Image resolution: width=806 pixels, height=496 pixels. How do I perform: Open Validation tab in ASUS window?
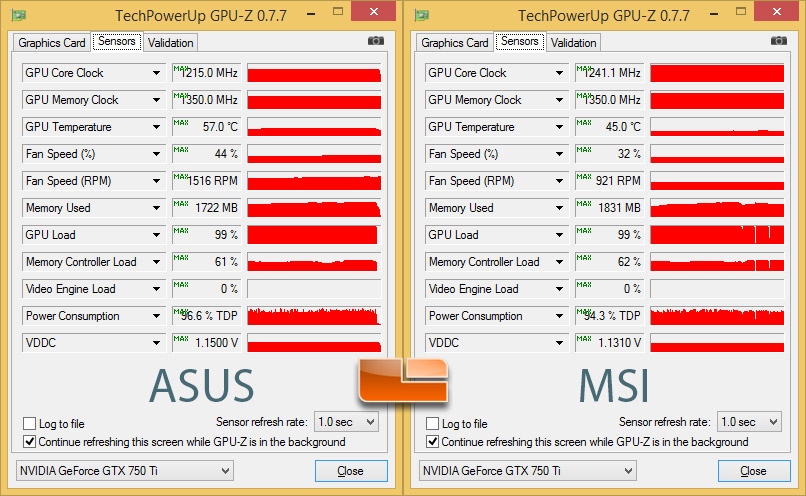[x=171, y=43]
